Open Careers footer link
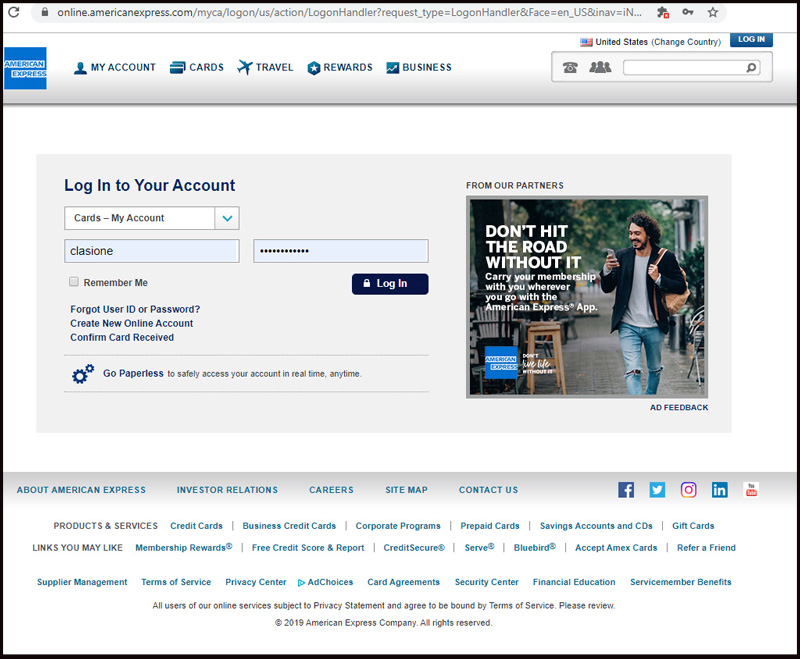This screenshot has height=659, width=800. (331, 490)
